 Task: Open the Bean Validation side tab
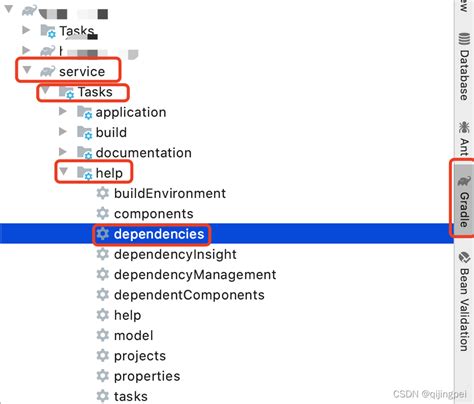tap(464, 302)
